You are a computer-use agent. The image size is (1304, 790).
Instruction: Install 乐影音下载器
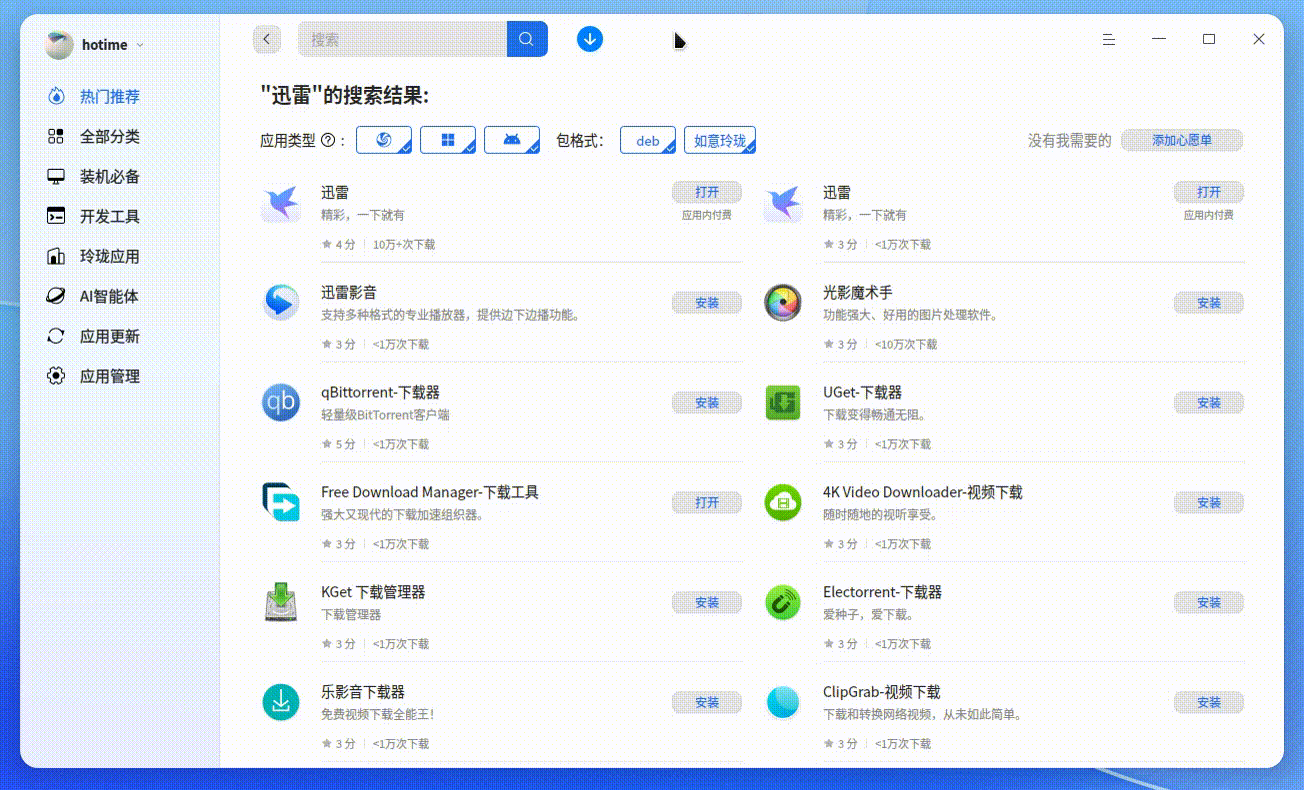[x=707, y=702]
